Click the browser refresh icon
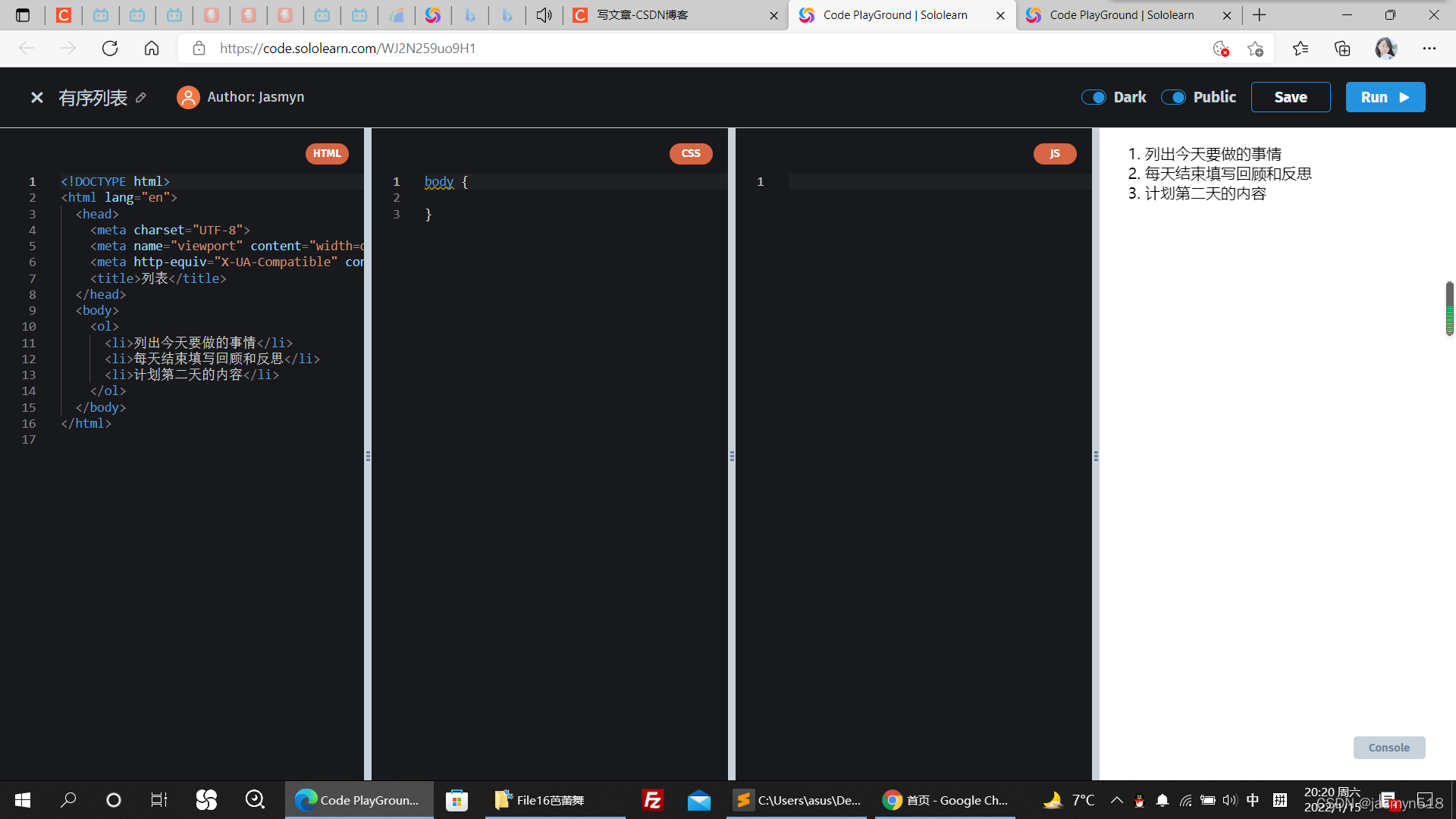This screenshot has height=819, width=1456. tap(110, 49)
